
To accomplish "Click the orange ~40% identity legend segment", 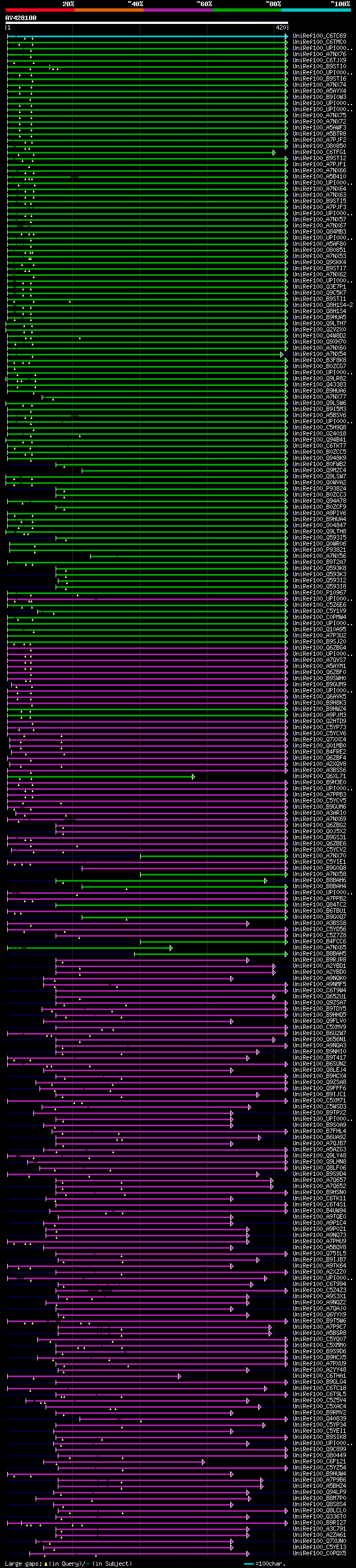I will [108, 10].
